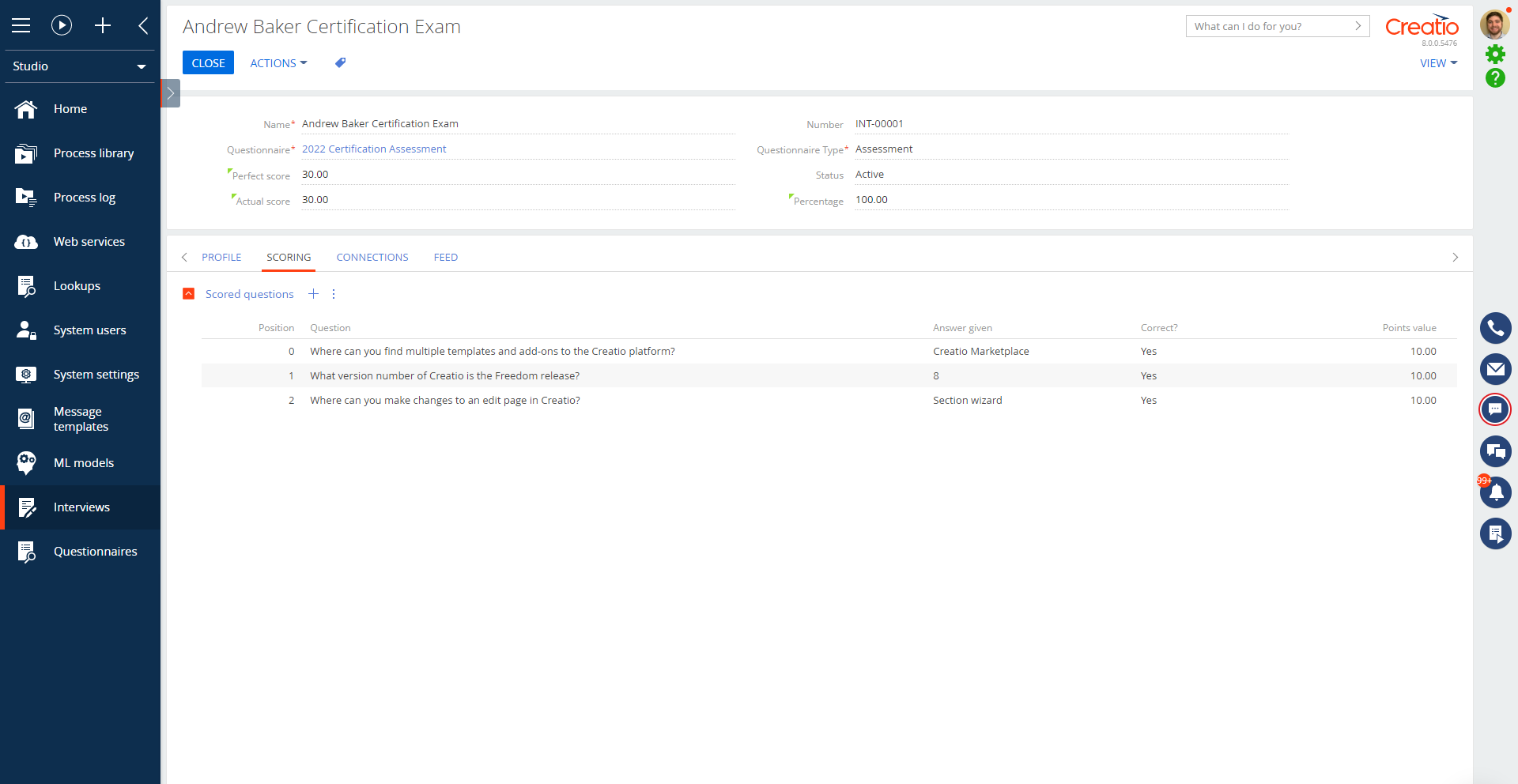Sort by the Question column header
The image size is (1518, 784).
[330, 328]
